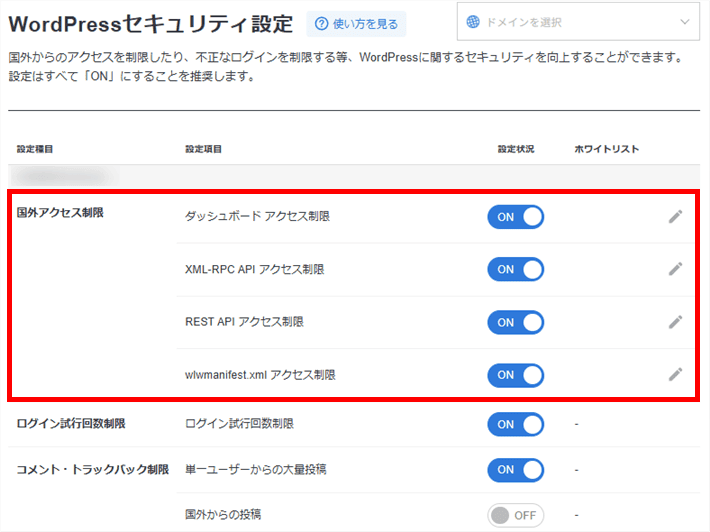The image size is (710, 532).
Task: Edit whitelist for REST API アクセス制限
Action: pyautogui.click(x=675, y=322)
